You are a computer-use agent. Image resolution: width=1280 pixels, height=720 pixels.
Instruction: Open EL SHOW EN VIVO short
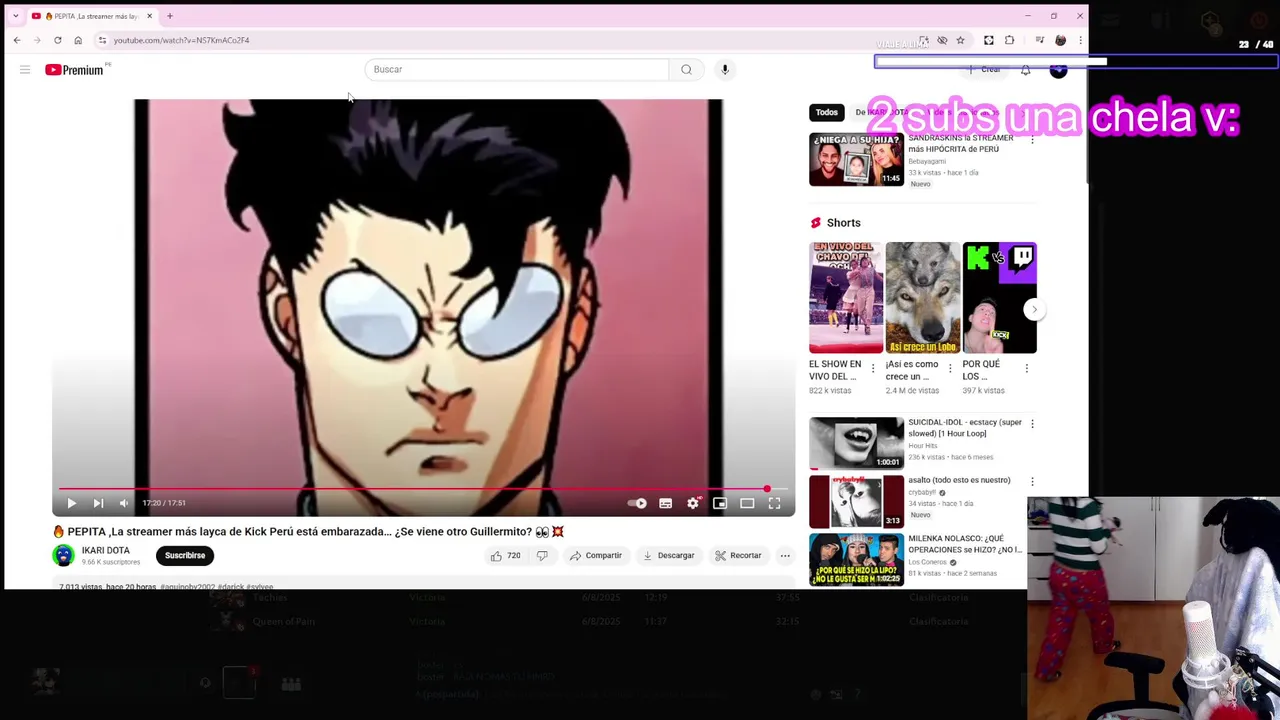coord(846,298)
